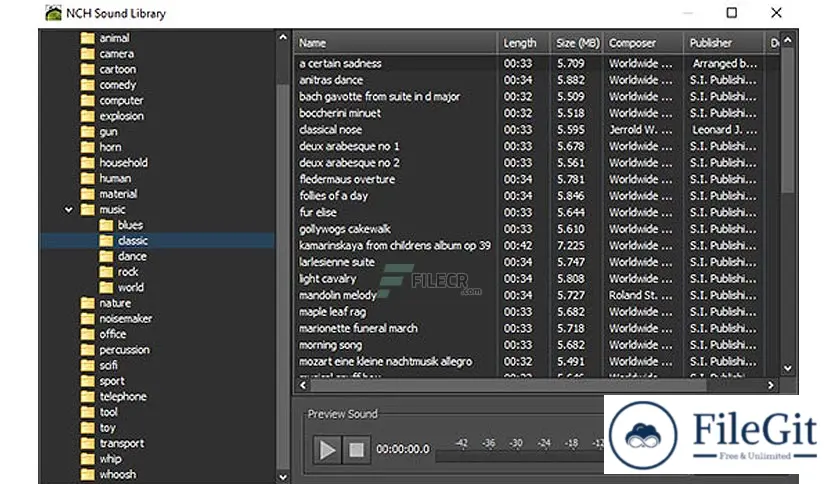Select the horn folder

click(x=101, y=147)
